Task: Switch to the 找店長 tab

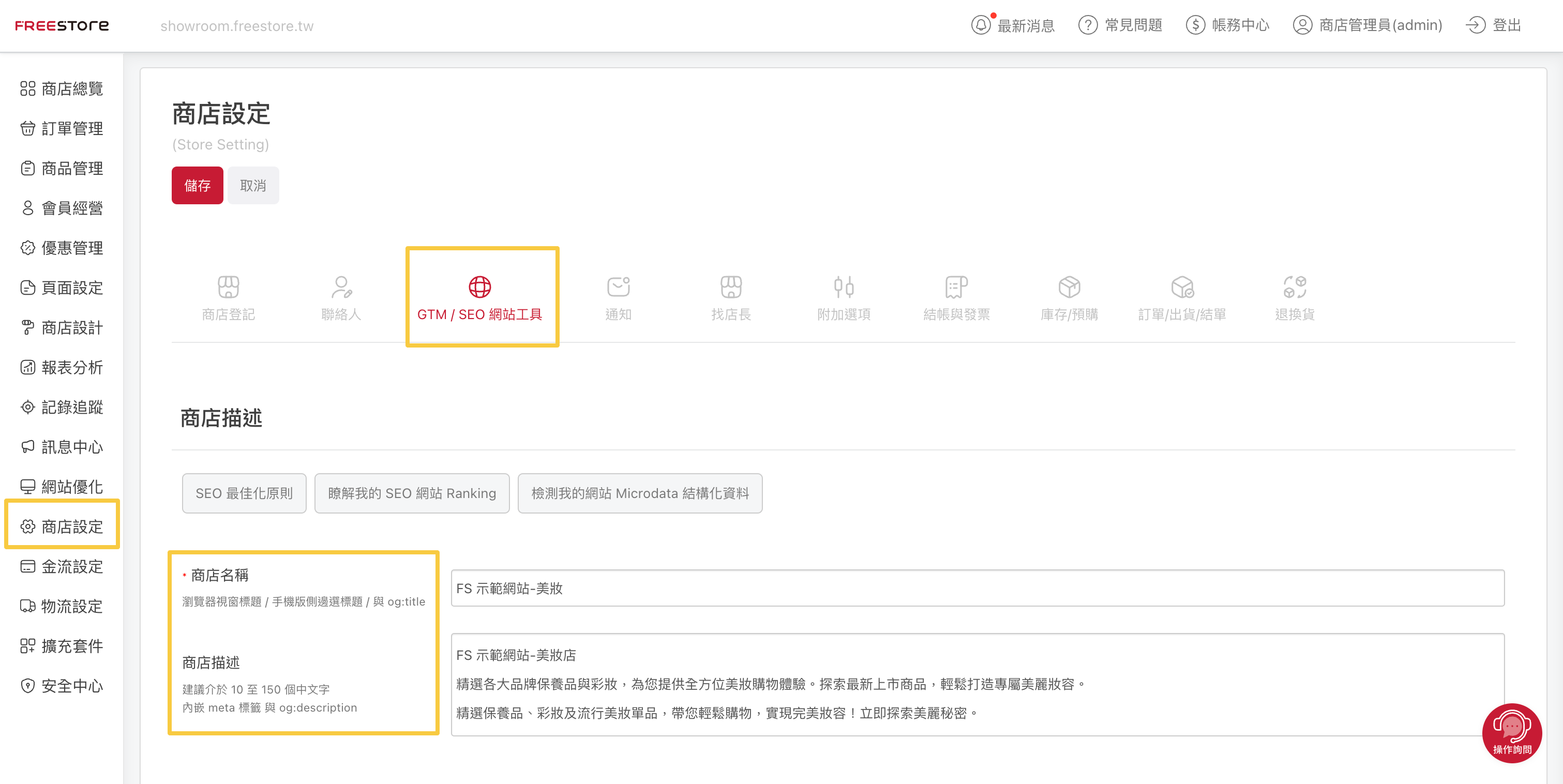Action: [731, 298]
